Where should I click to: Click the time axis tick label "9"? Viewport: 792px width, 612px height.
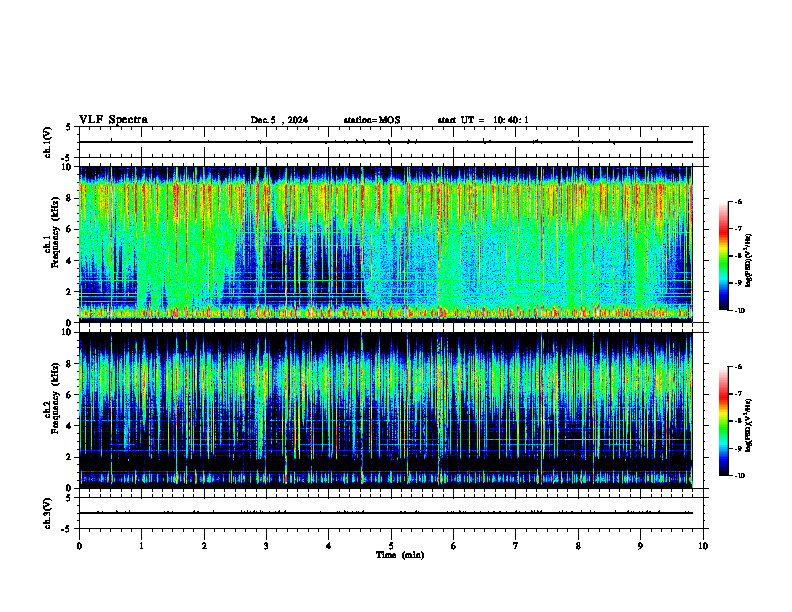point(640,546)
